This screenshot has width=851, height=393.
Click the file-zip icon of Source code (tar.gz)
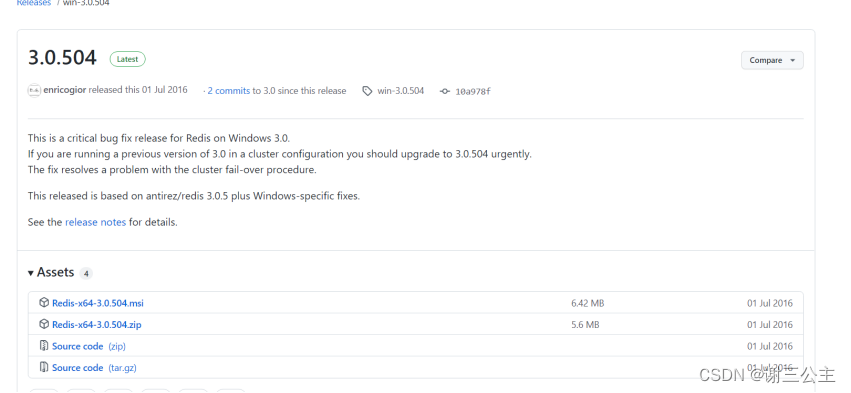coord(44,367)
